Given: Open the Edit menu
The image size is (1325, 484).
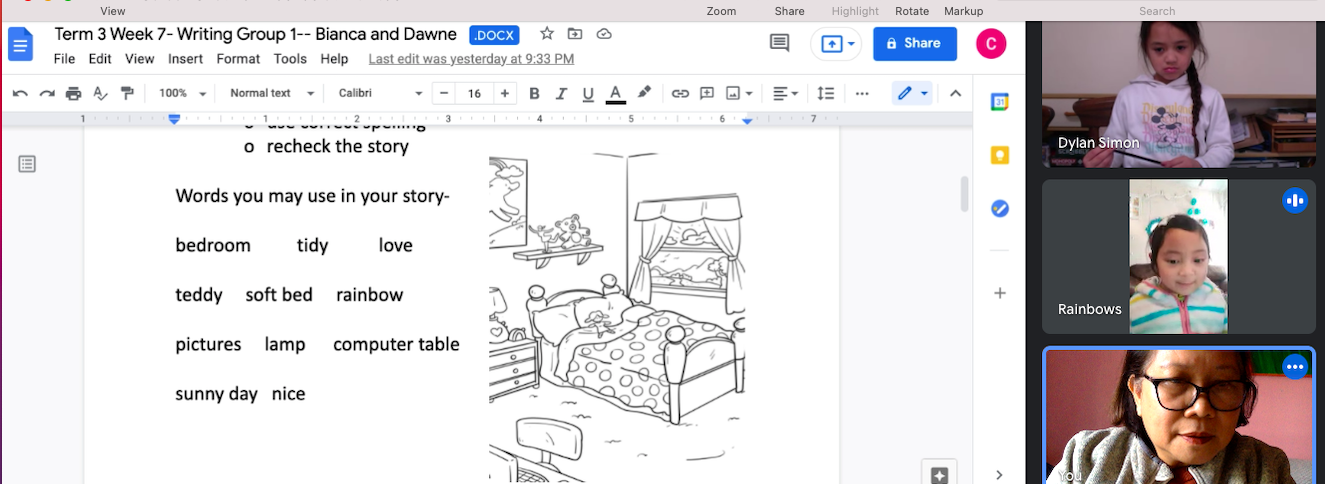Looking at the screenshot, I should point(100,59).
